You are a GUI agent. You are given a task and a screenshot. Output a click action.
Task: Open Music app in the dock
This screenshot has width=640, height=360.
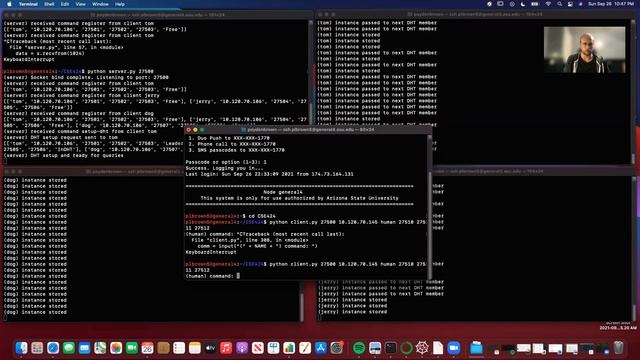pos(226,348)
